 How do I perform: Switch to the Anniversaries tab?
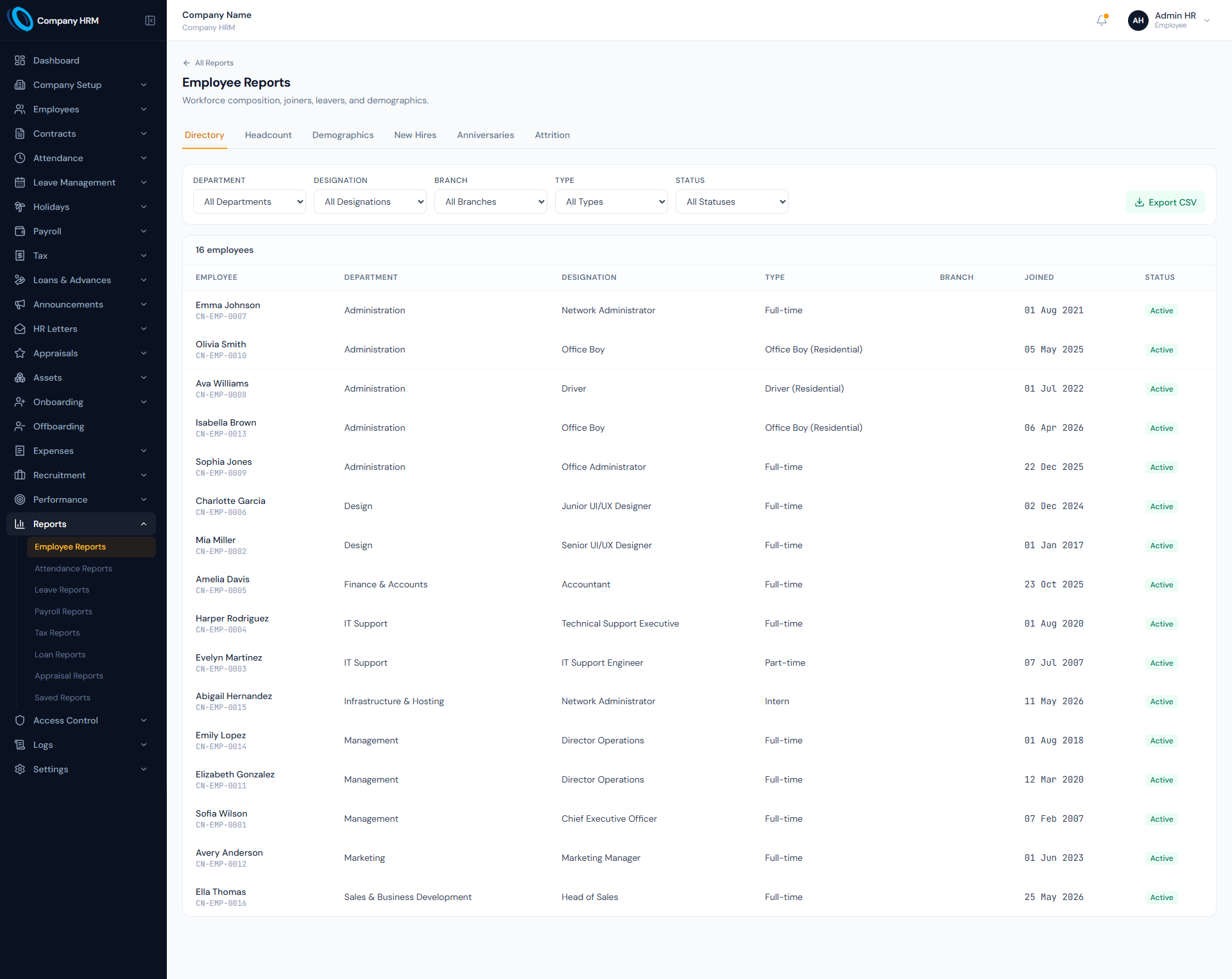tap(486, 135)
